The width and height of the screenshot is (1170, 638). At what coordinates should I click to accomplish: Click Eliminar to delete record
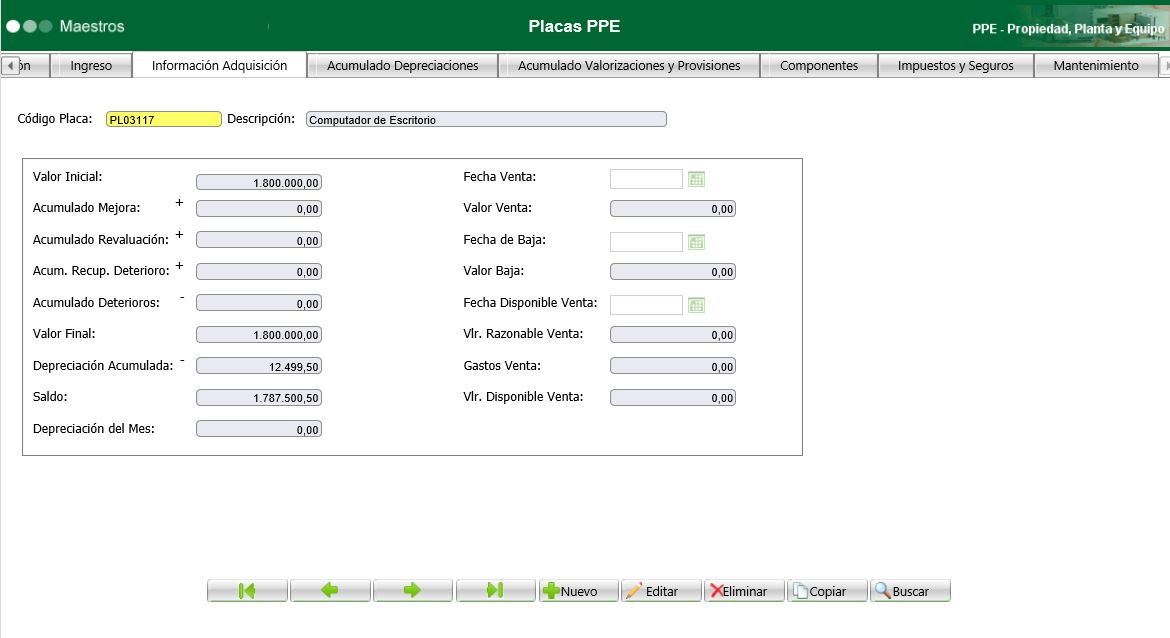point(744,591)
